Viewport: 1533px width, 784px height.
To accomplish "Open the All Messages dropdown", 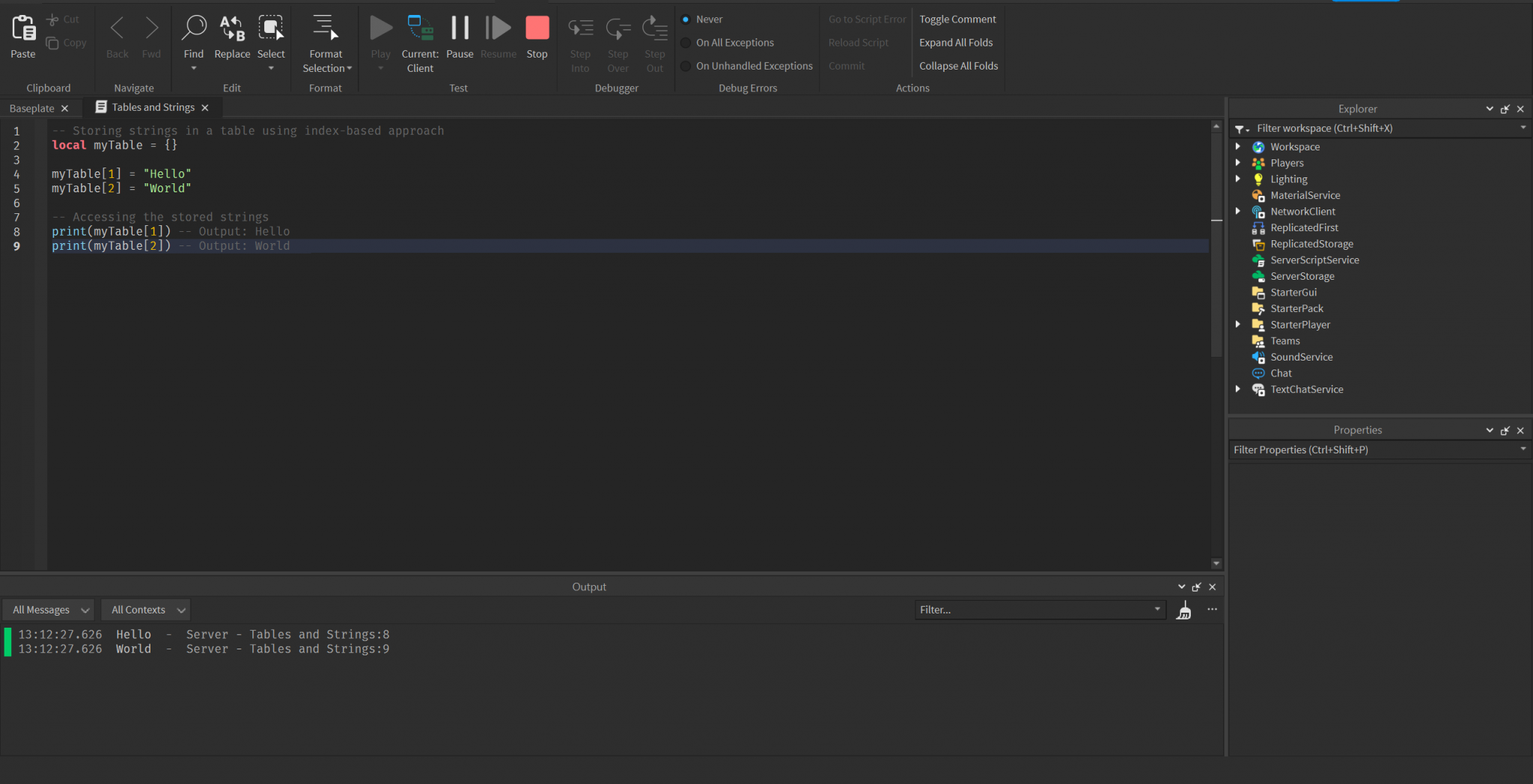I will point(48,610).
